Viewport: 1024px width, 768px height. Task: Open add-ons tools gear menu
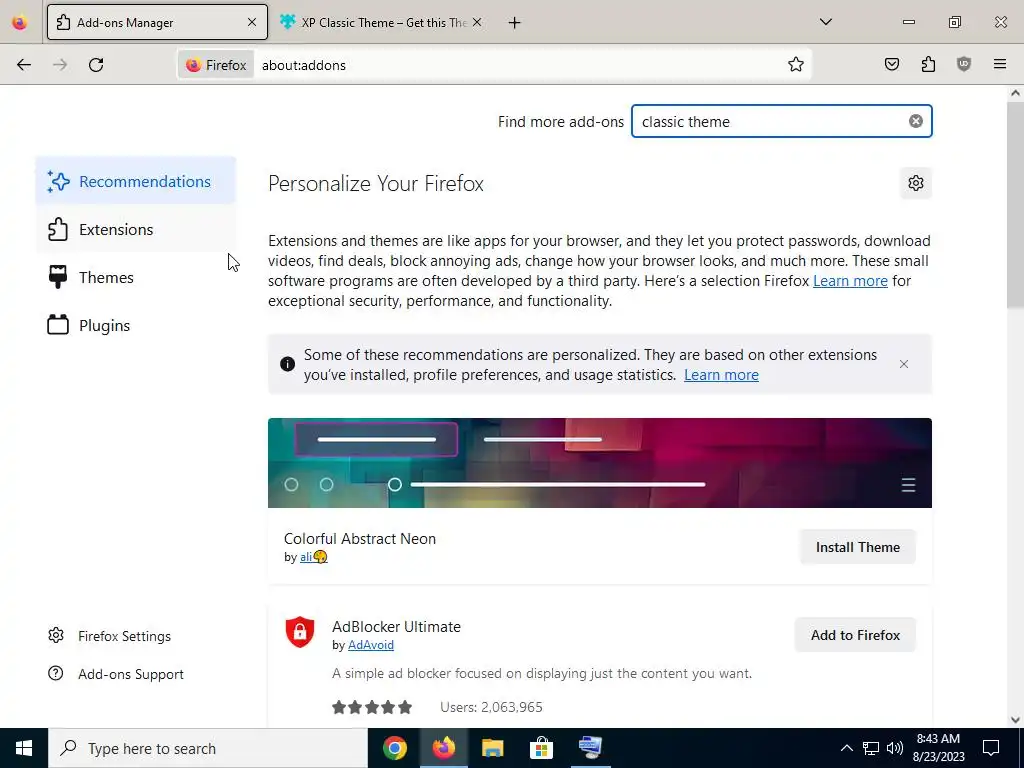pos(916,183)
